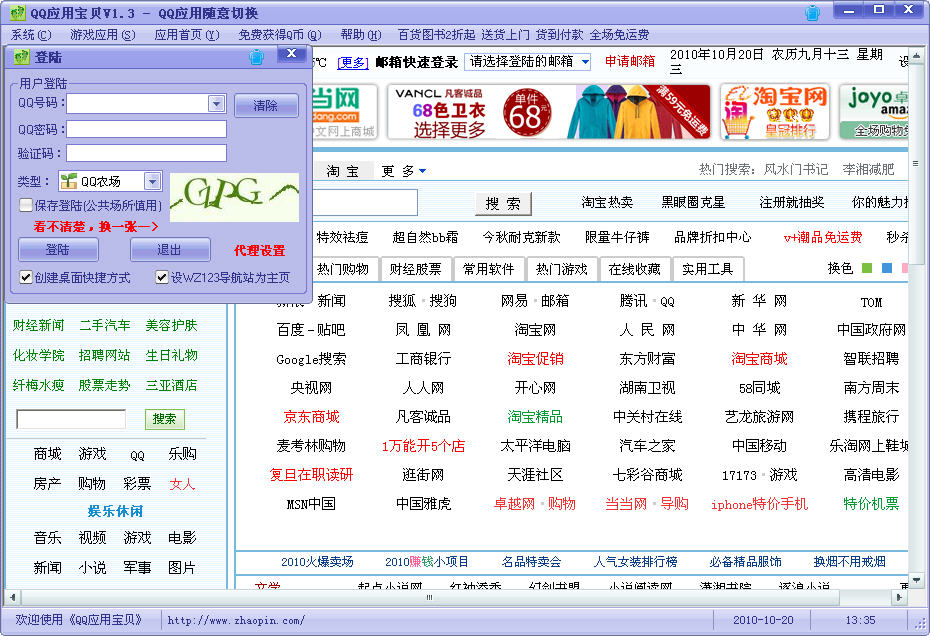
Task: Switch to the 财经股票 tab
Action: (415, 269)
